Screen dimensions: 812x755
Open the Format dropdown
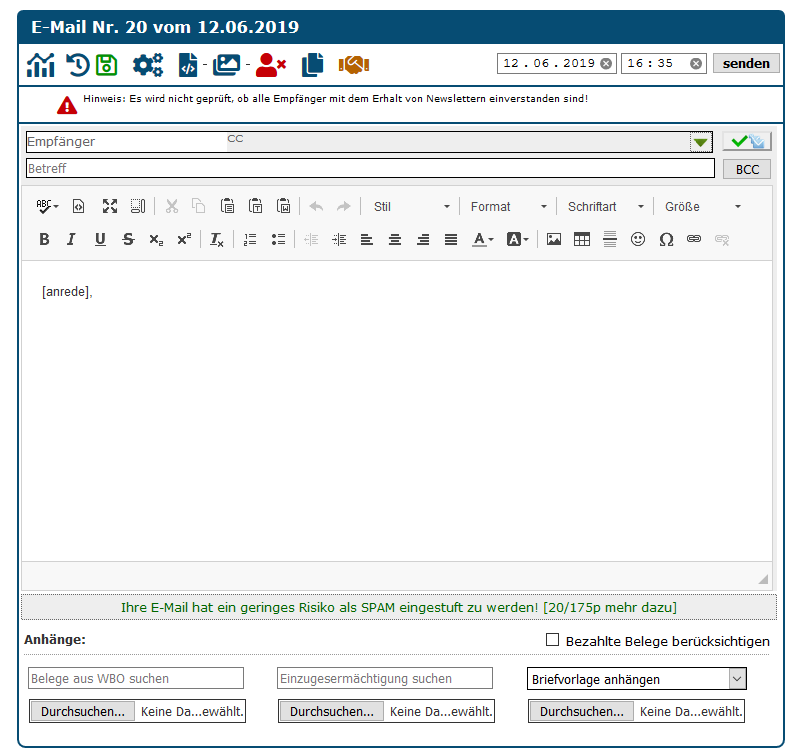(509, 207)
